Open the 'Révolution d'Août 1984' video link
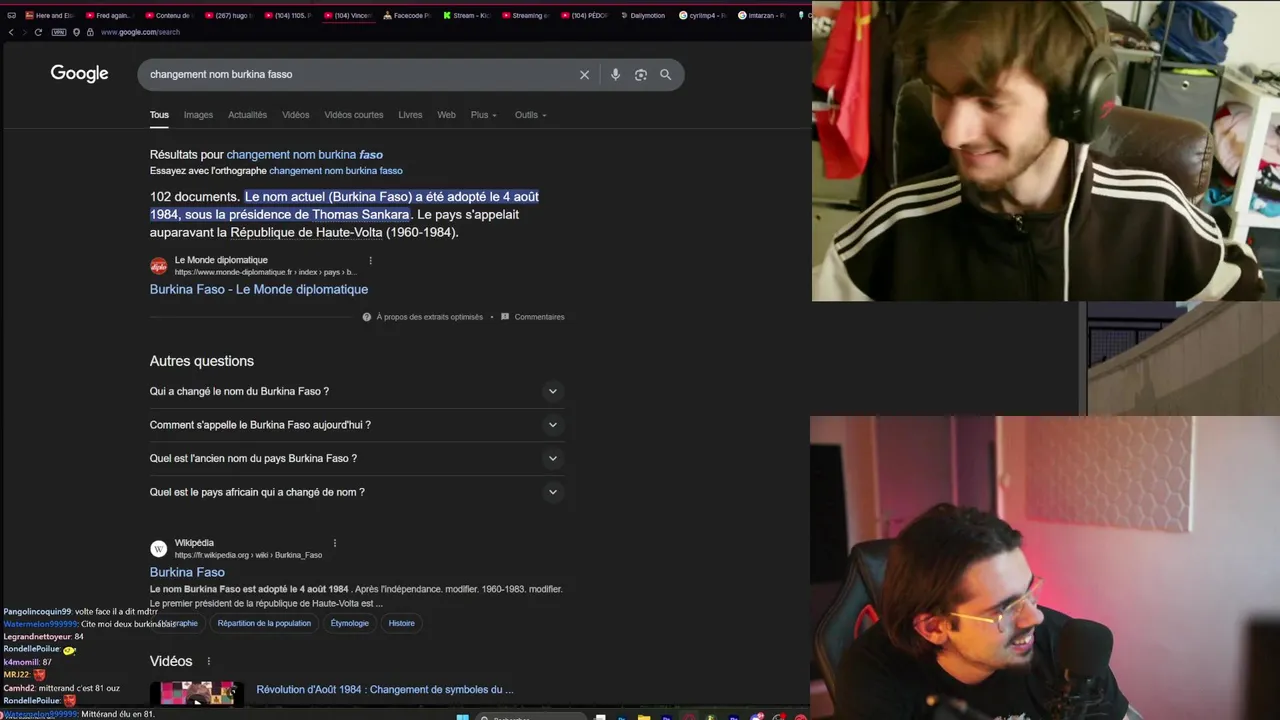The height and width of the screenshot is (720, 1280). [385, 690]
